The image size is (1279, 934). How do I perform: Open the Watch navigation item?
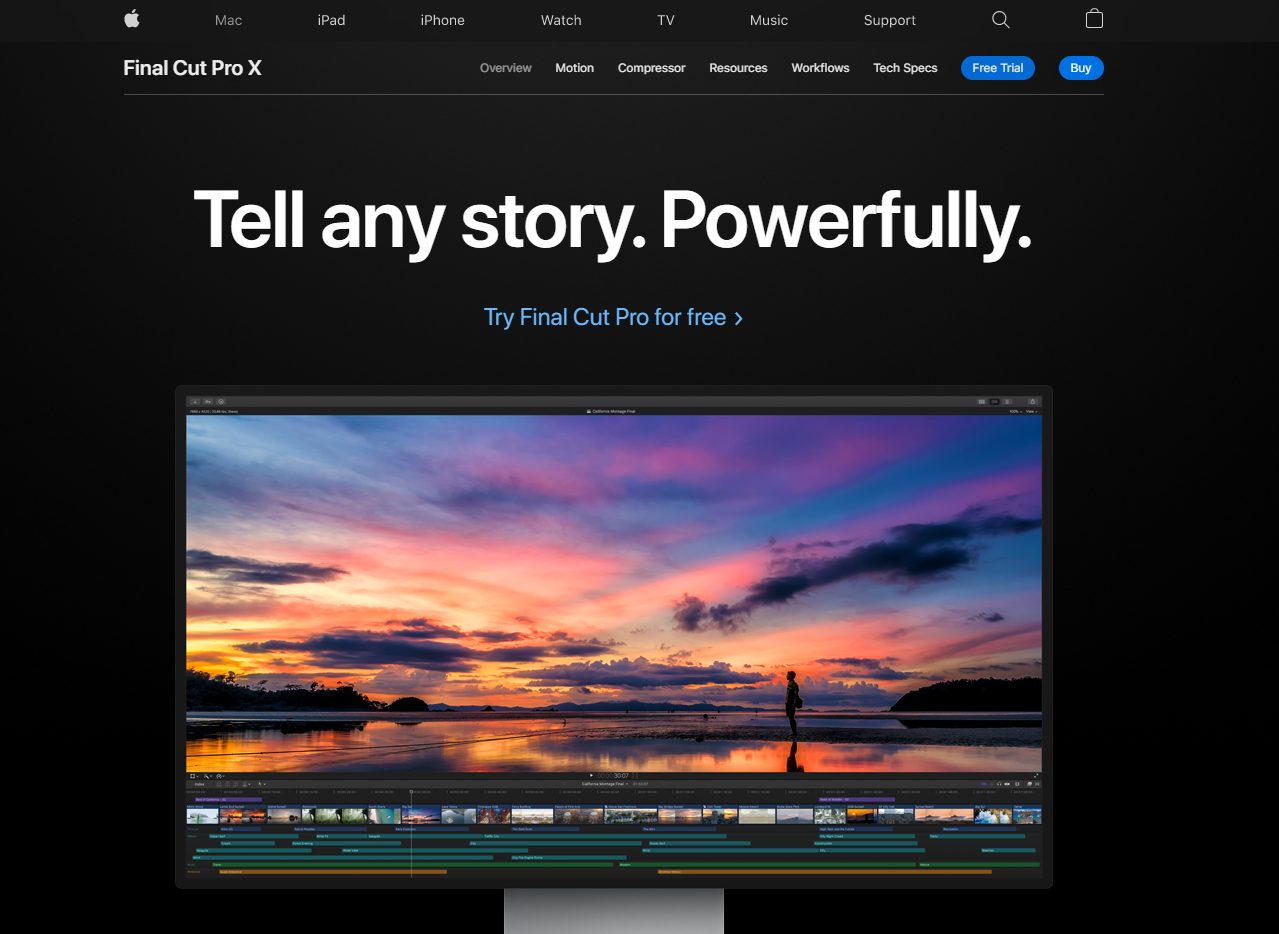pyautogui.click(x=561, y=20)
